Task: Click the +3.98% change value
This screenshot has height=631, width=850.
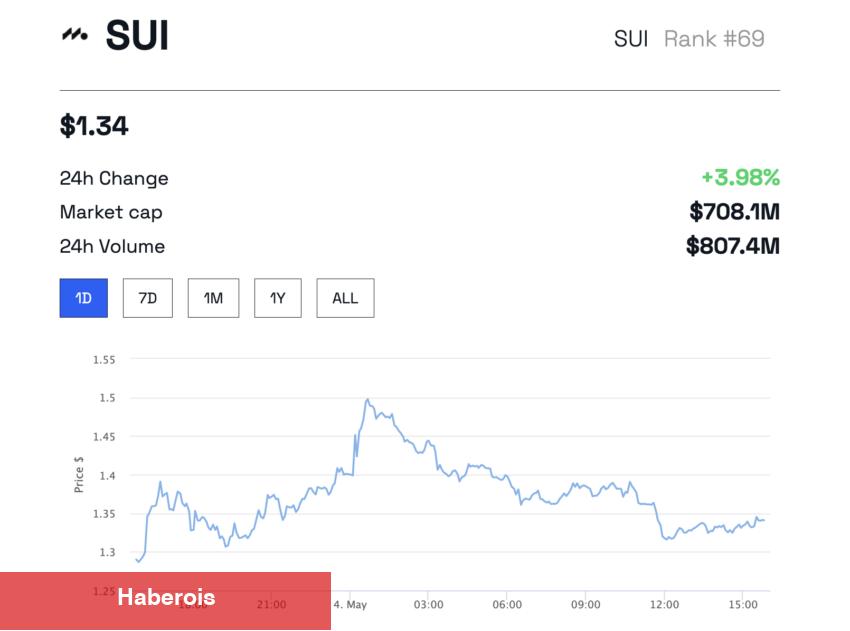Action: coord(740,178)
